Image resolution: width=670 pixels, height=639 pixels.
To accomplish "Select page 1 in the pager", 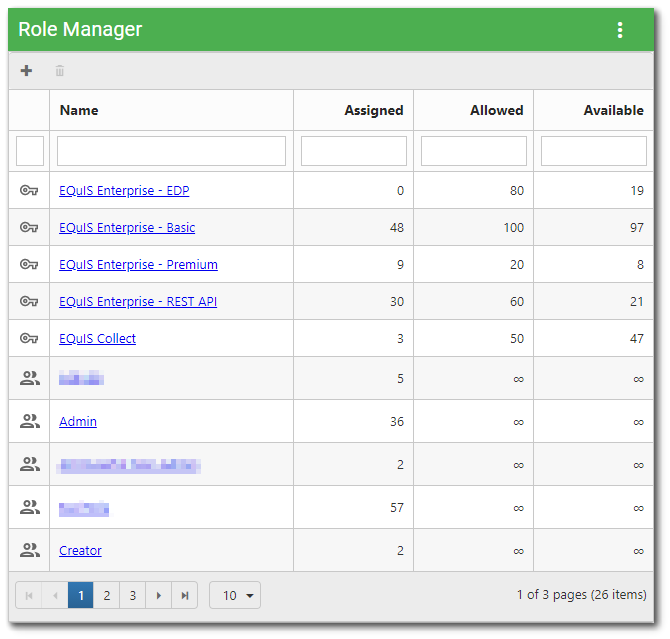I will pos(81,595).
